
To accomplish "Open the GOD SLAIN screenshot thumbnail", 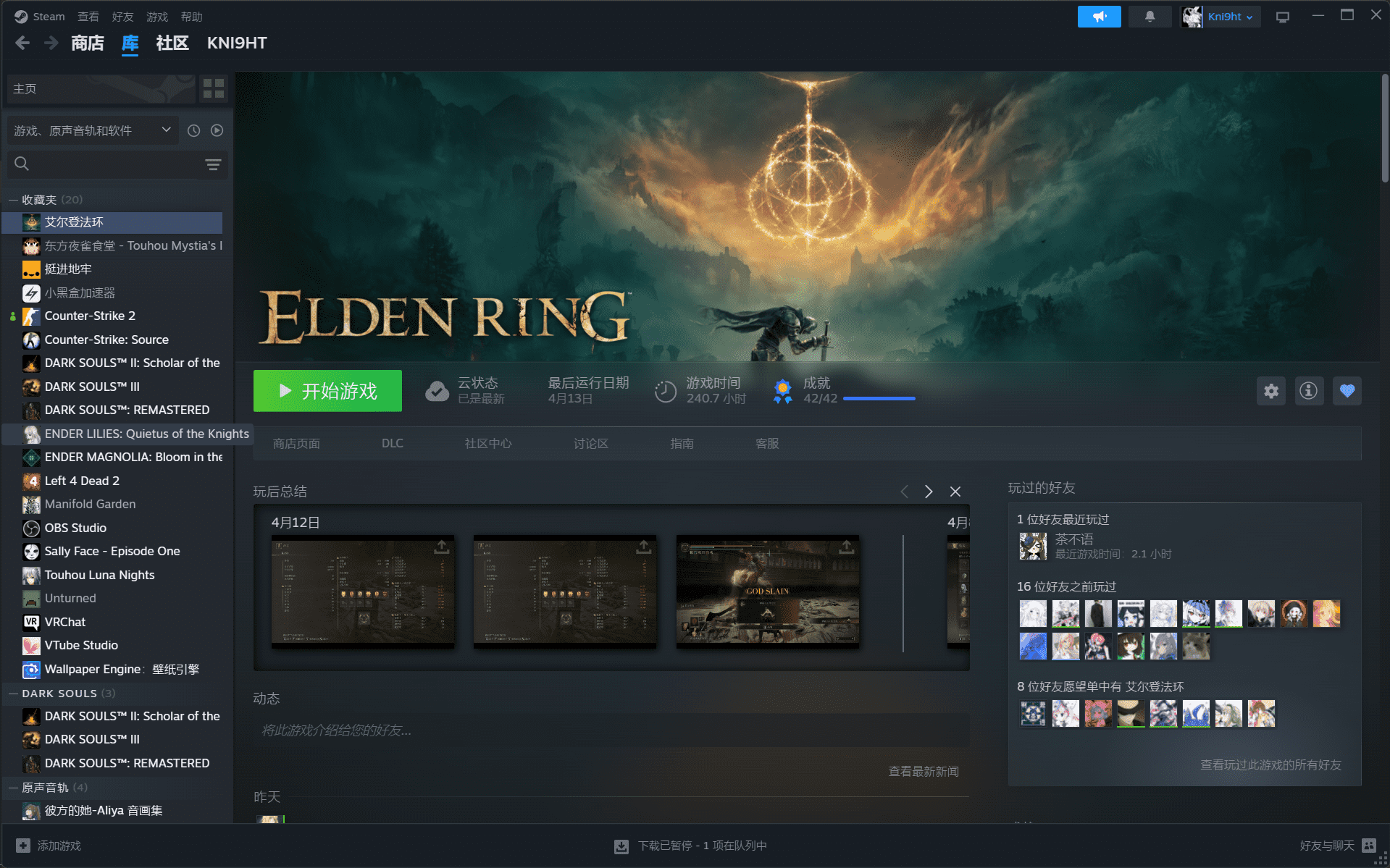I will 768,591.
